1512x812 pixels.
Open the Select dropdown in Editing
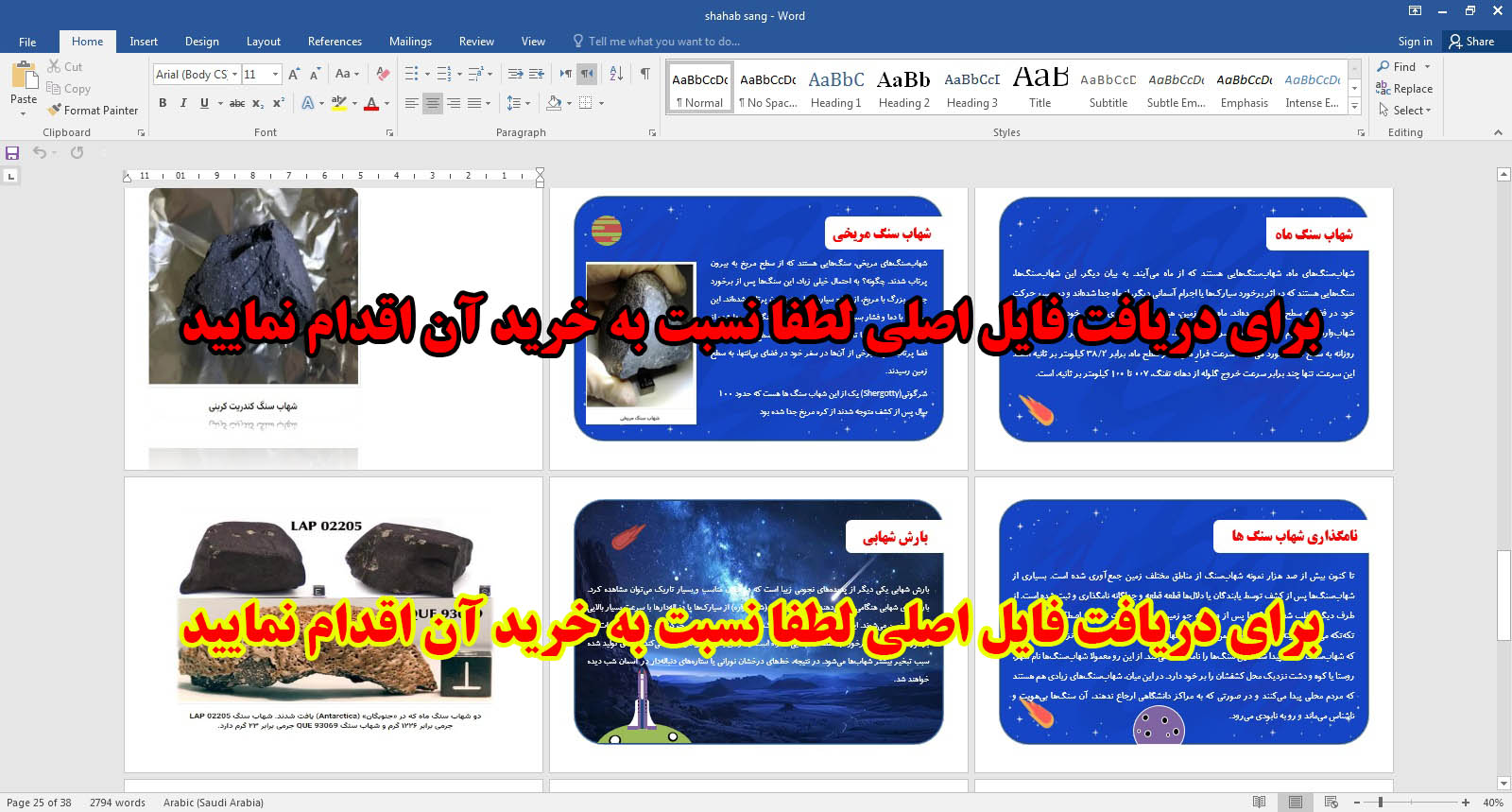click(1405, 110)
